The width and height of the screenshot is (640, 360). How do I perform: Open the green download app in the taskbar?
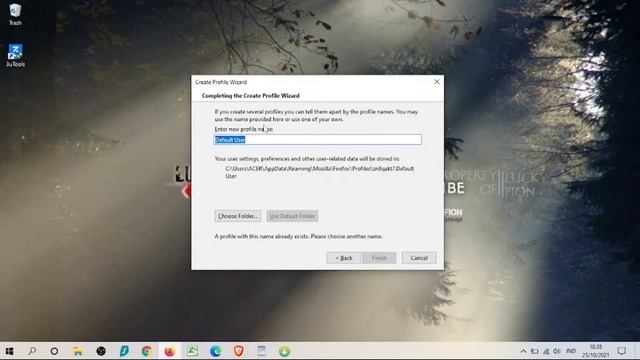tap(284, 351)
